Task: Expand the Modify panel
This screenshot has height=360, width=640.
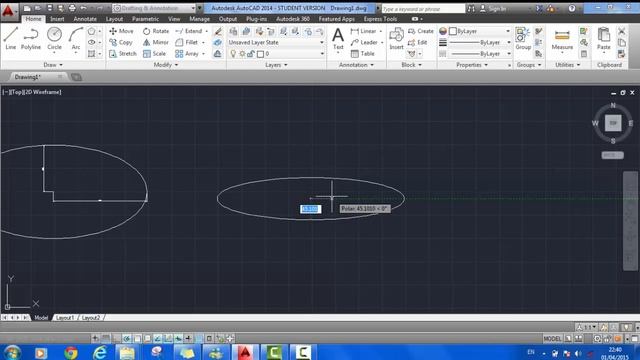Action: click(x=166, y=65)
